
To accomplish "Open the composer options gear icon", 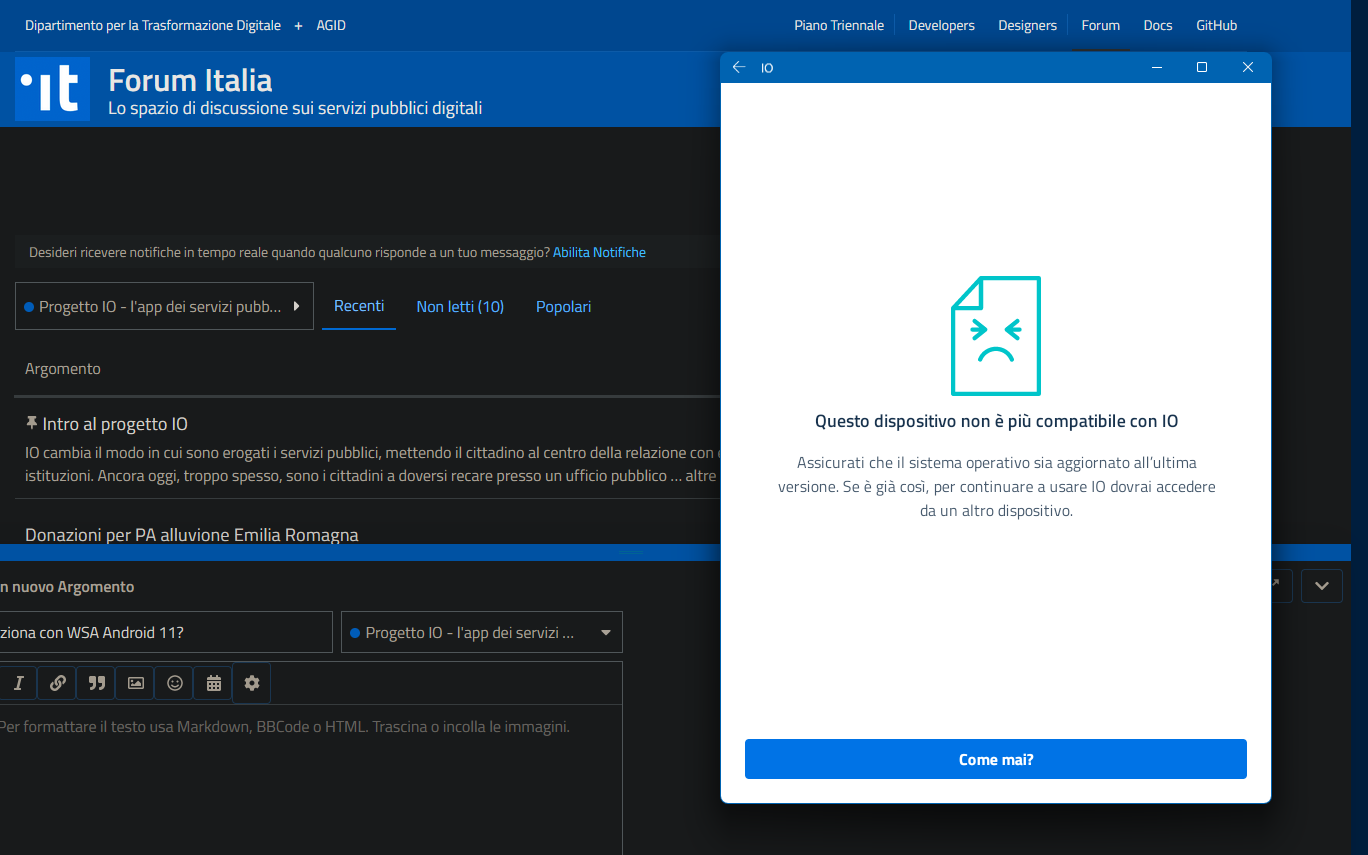I will [x=252, y=683].
